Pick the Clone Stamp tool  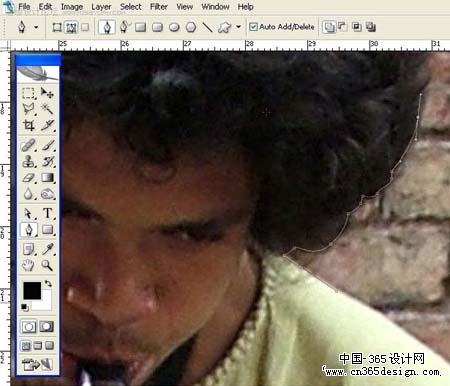pos(28,161)
